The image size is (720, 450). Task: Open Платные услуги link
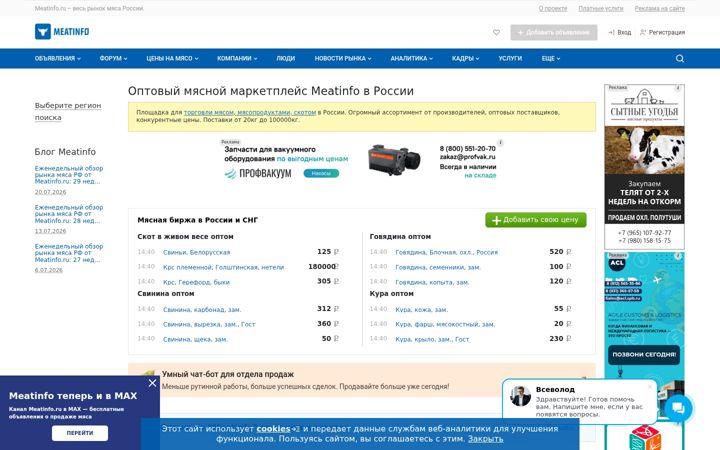(x=601, y=8)
